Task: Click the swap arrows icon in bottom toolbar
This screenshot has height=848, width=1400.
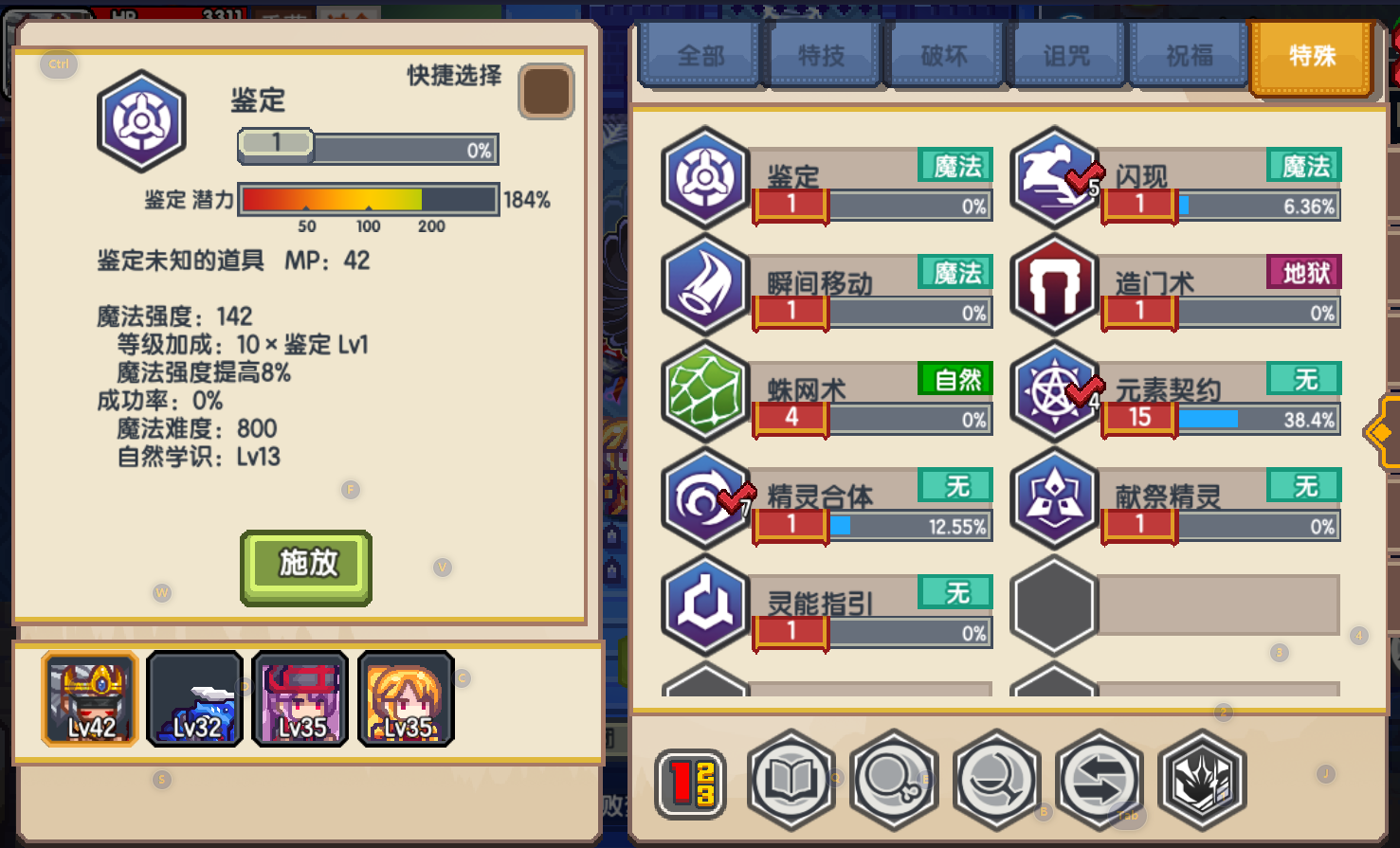Action: pyautogui.click(x=1100, y=781)
